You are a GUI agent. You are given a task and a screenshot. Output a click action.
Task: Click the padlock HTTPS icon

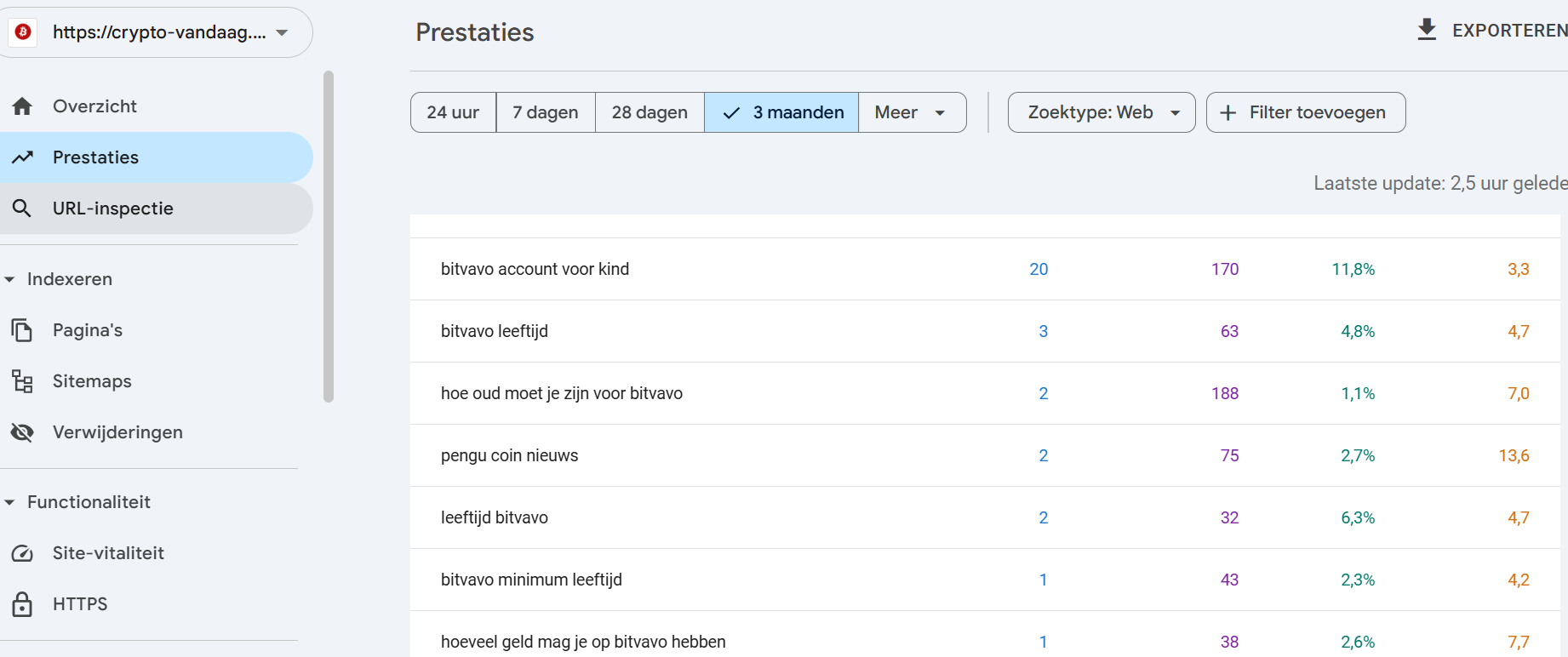[x=22, y=604]
